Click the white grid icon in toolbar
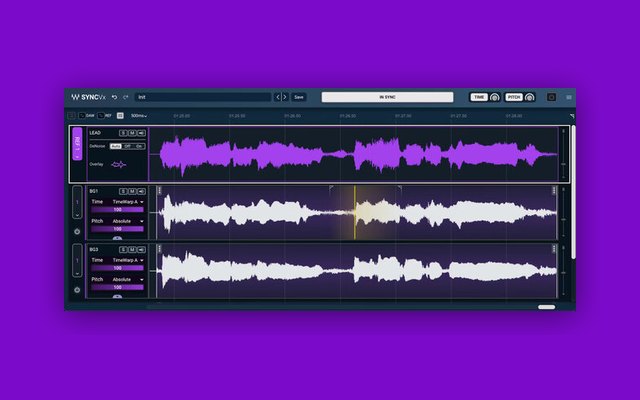Image resolution: width=640 pixels, height=400 pixels. (x=120, y=116)
